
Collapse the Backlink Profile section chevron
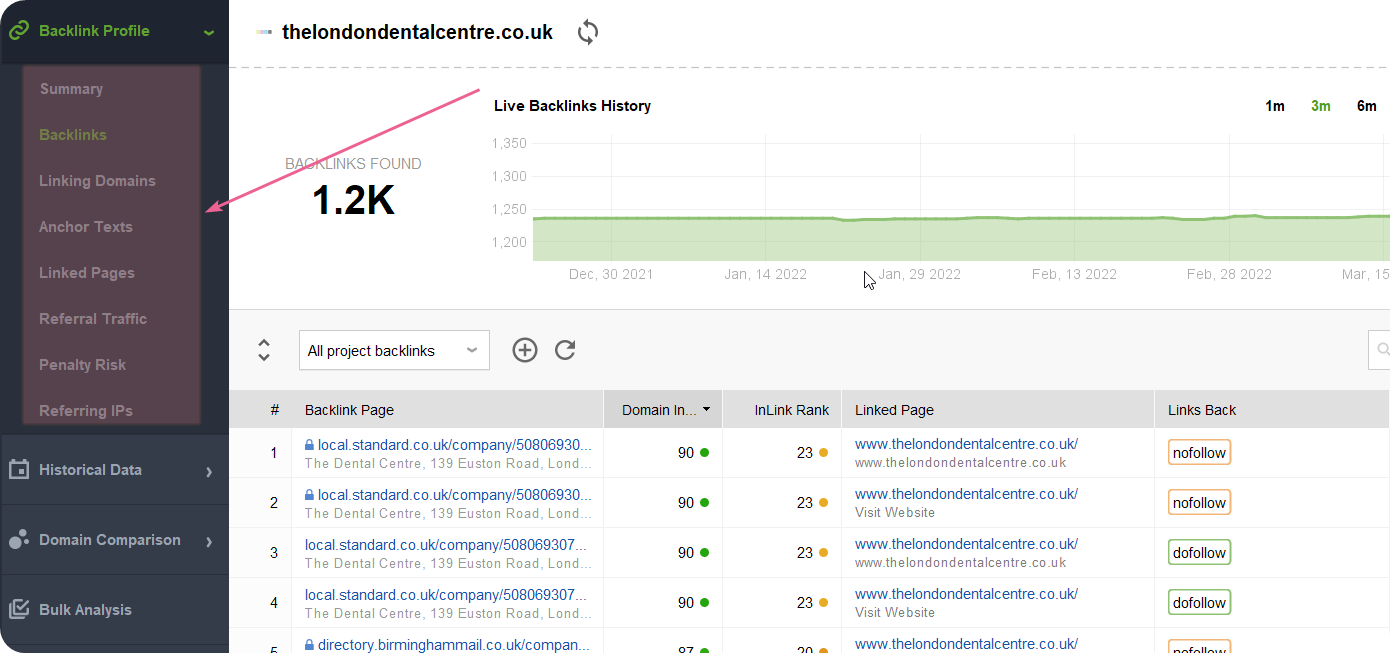(209, 32)
